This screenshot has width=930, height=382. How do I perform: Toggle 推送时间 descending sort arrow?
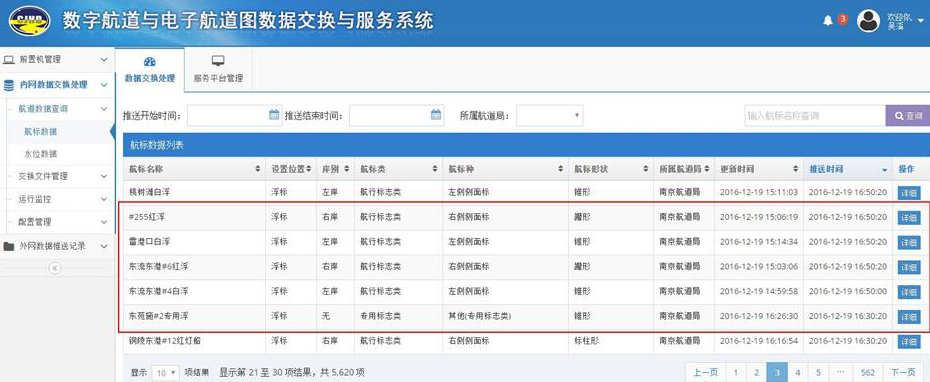[x=885, y=170]
